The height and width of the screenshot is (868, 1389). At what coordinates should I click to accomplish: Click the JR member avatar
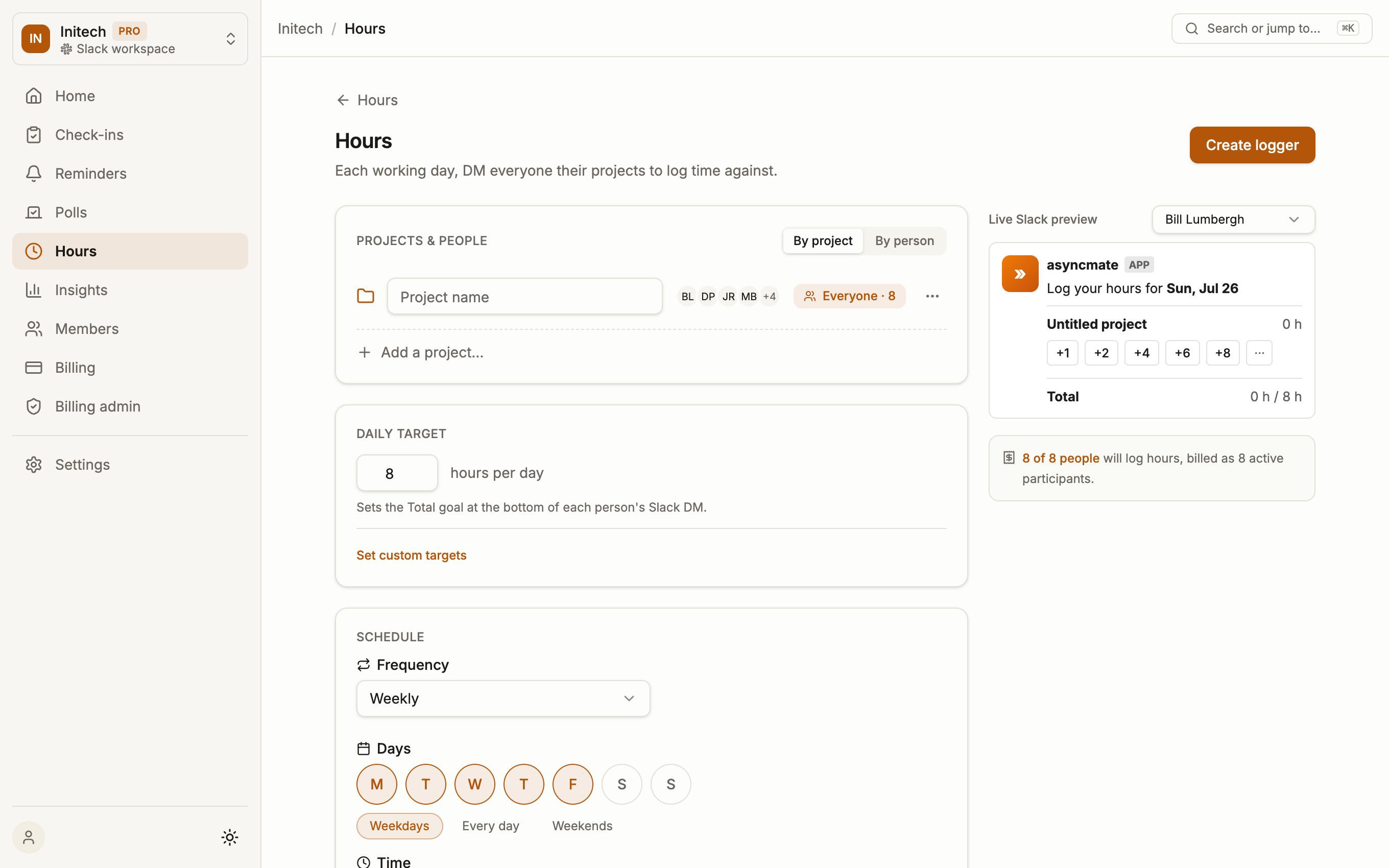[728, 296]
